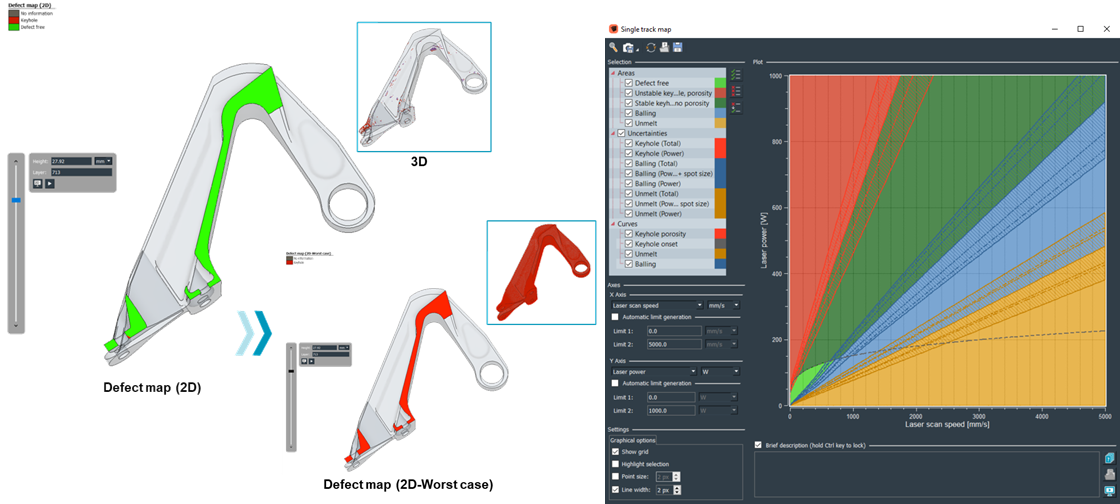1120x504 pixels.
Task: Enable the Highlight selection checkbox
Action: [x=616, y=464]
